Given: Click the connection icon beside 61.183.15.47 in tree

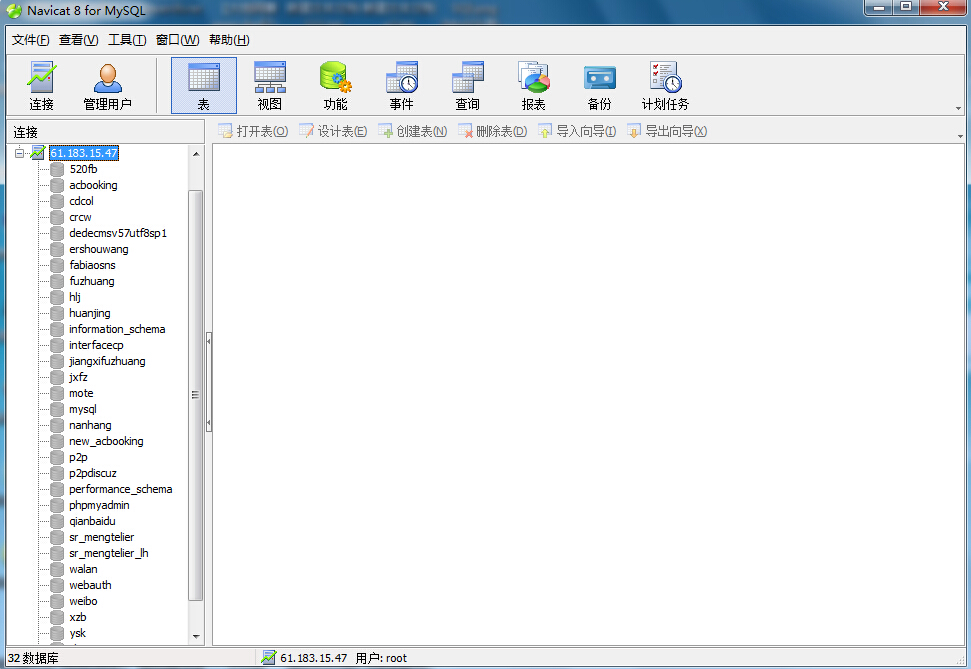Looking at the screenshot, I should (x=38, y=152).
